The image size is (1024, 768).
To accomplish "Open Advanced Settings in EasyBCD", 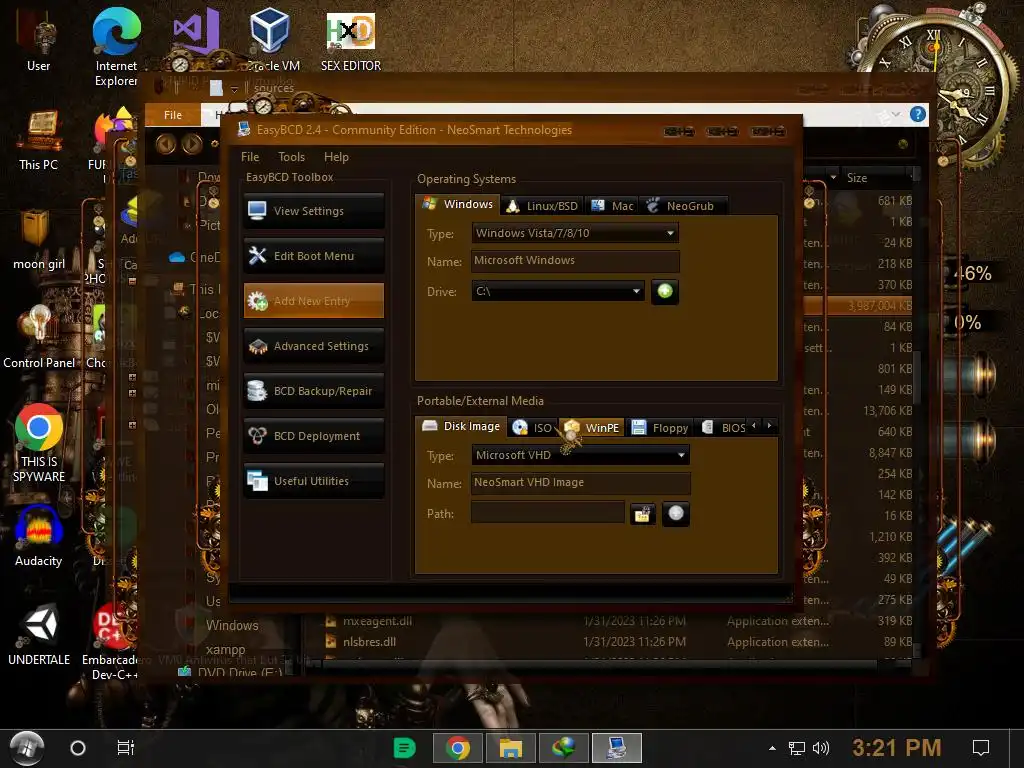I will (313, 346).
